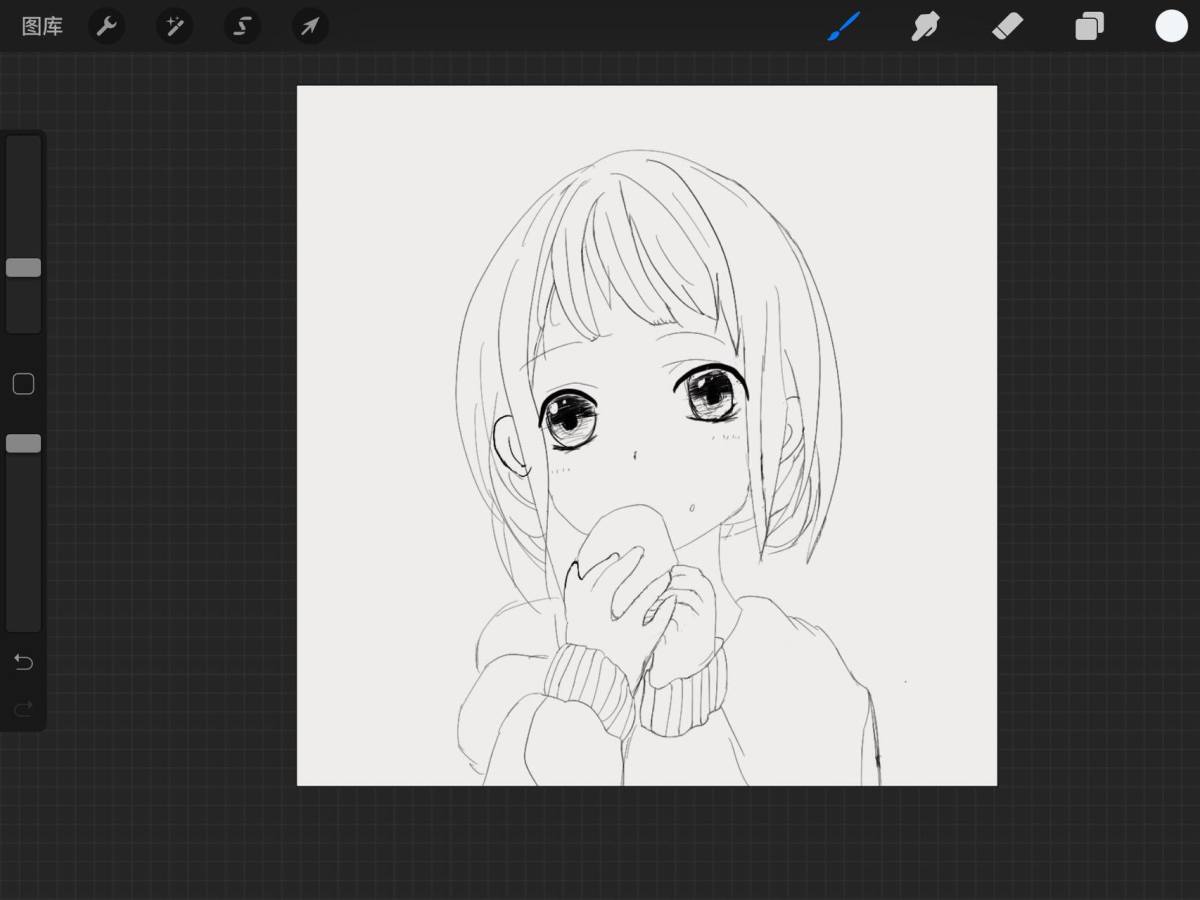
Task: Click the brush size slider handle
Action: (x=23, y=268)
